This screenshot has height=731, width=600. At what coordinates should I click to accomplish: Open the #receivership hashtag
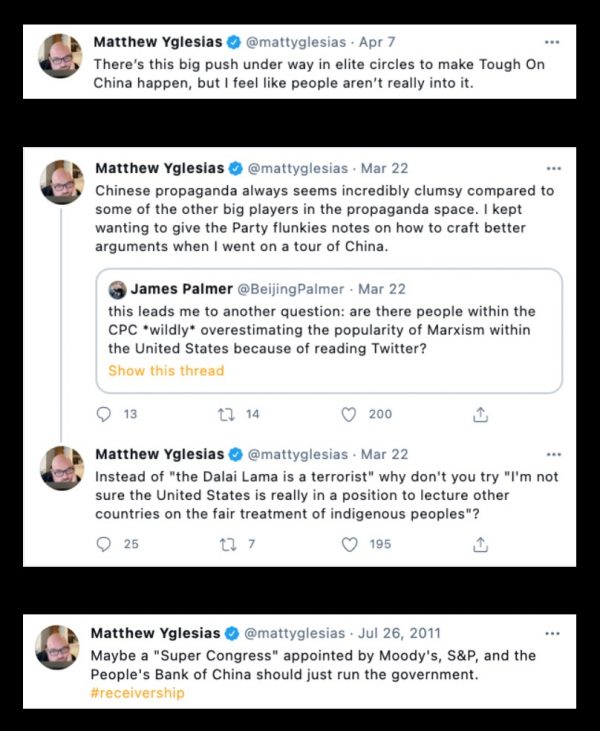tap(137, 692)
